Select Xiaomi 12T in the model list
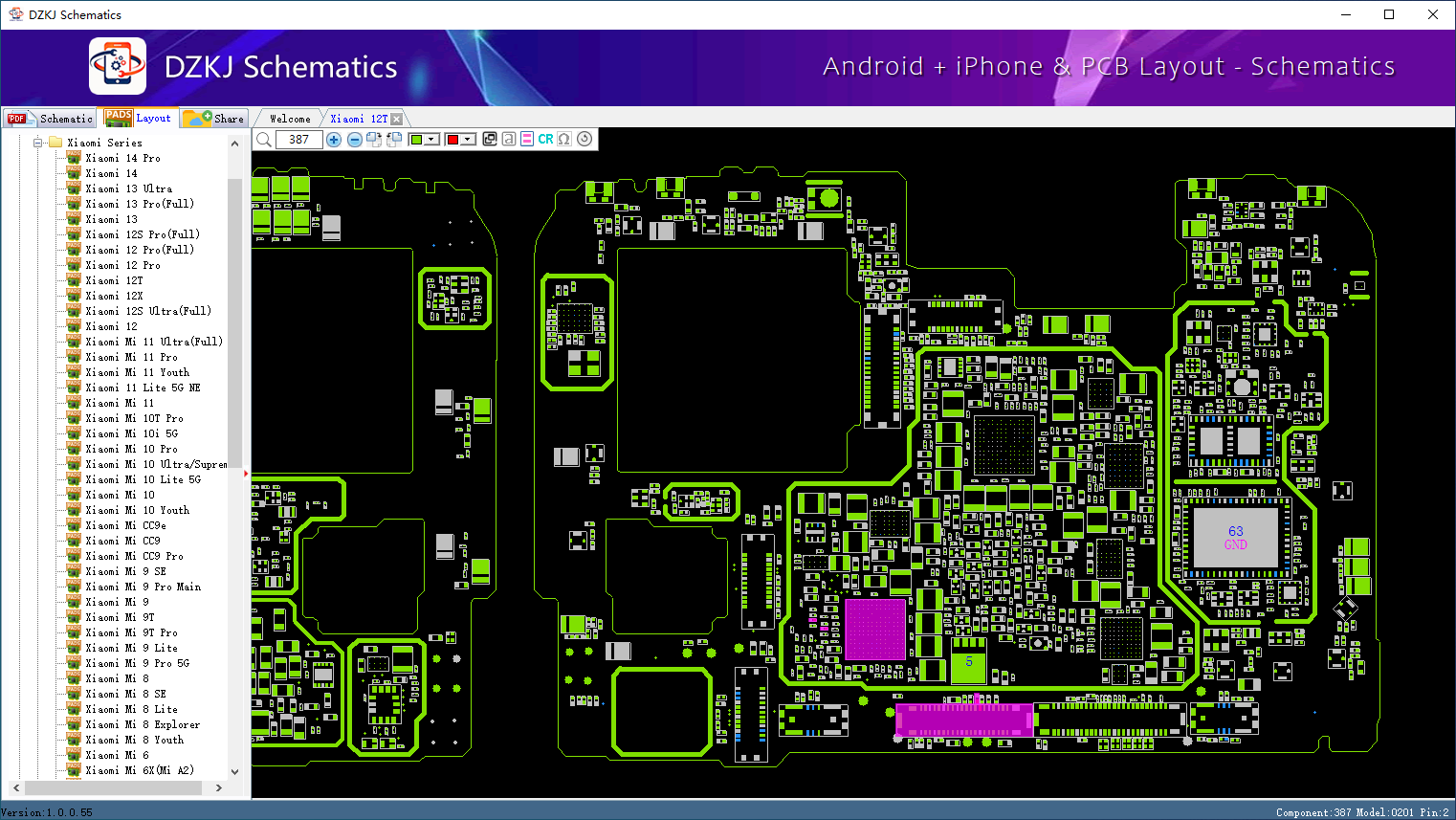 coord(114,280)
